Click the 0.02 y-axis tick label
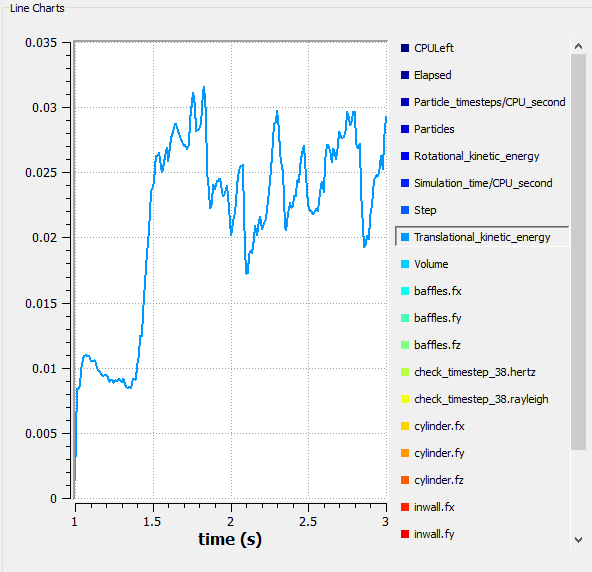The image size is (592, 572). pyautogui.click(x=45, y=237)
